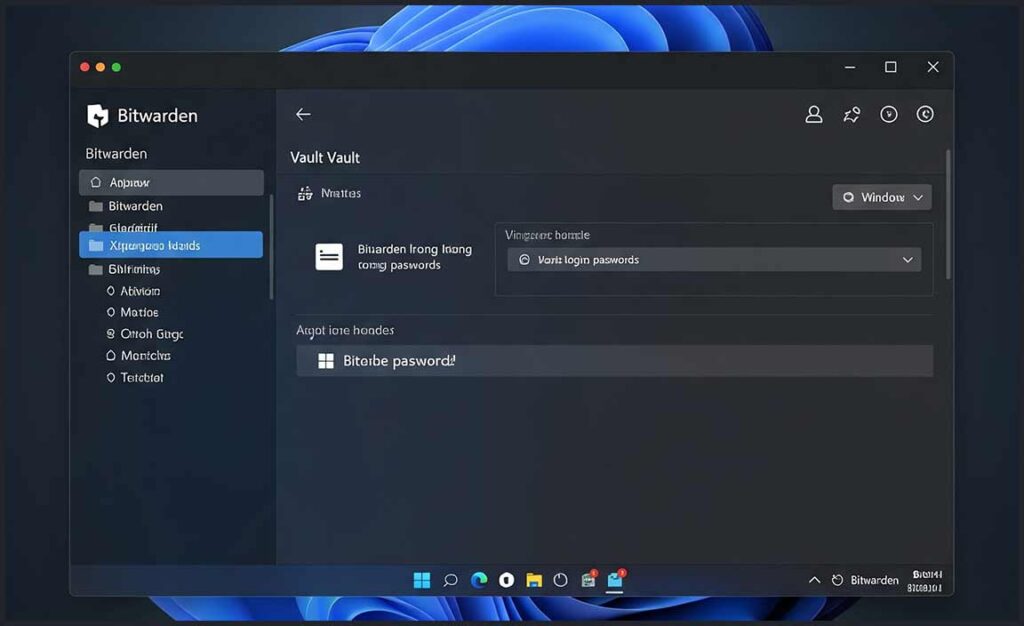Click the sync clock icon in the title bar

(925, 114)
